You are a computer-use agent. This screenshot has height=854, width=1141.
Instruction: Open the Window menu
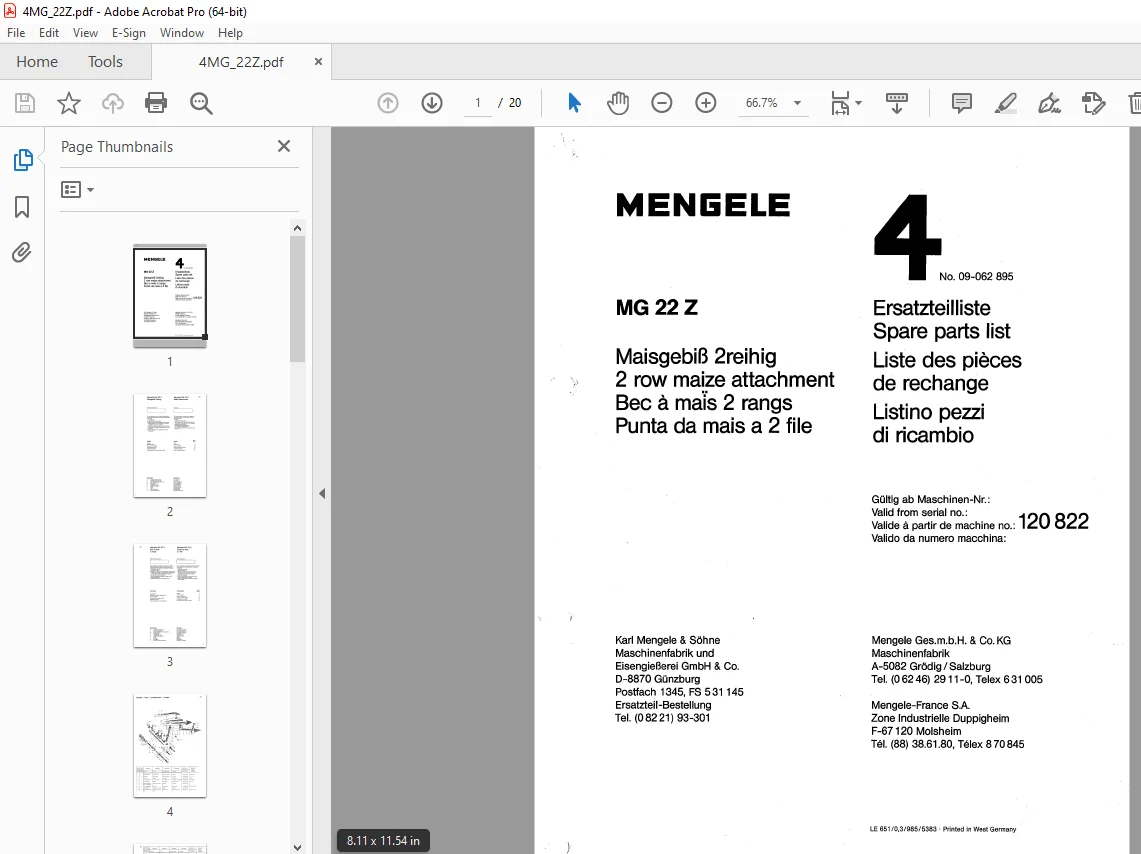(182, 33)
